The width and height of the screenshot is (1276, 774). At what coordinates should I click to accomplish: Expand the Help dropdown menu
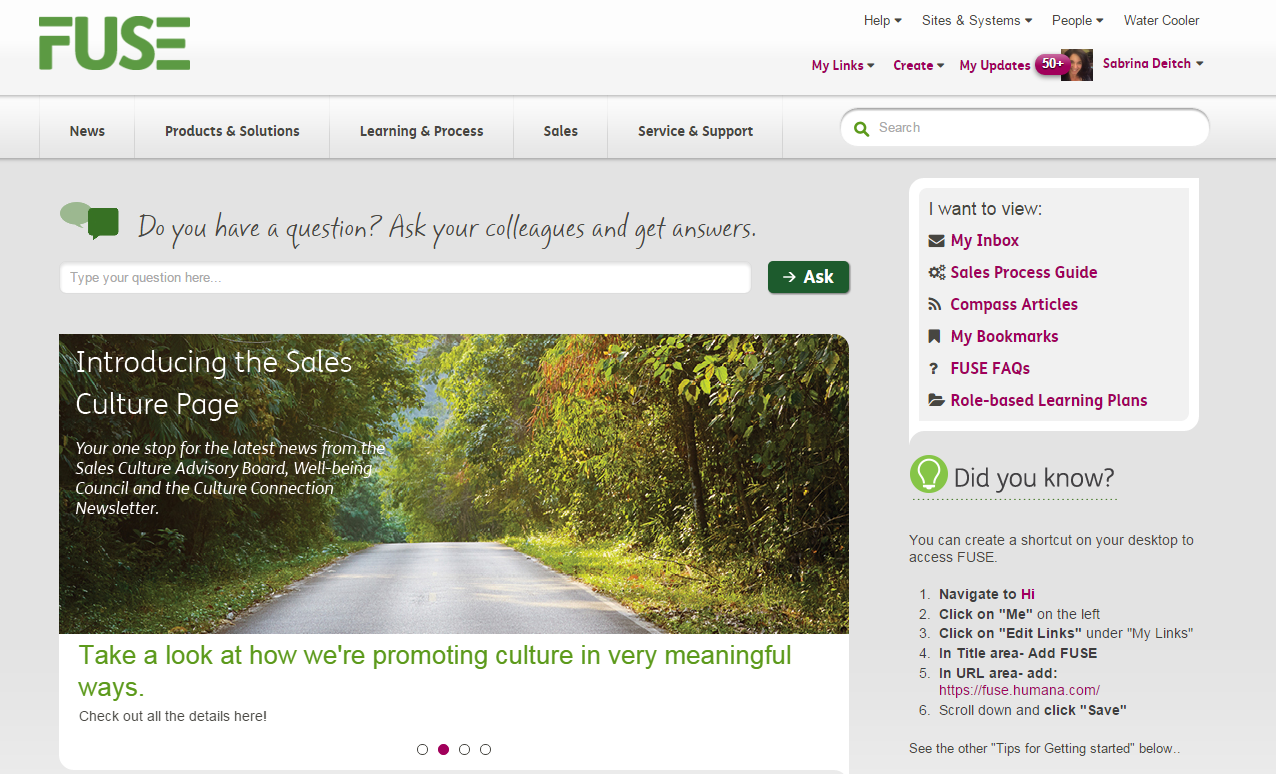(882, 20)
